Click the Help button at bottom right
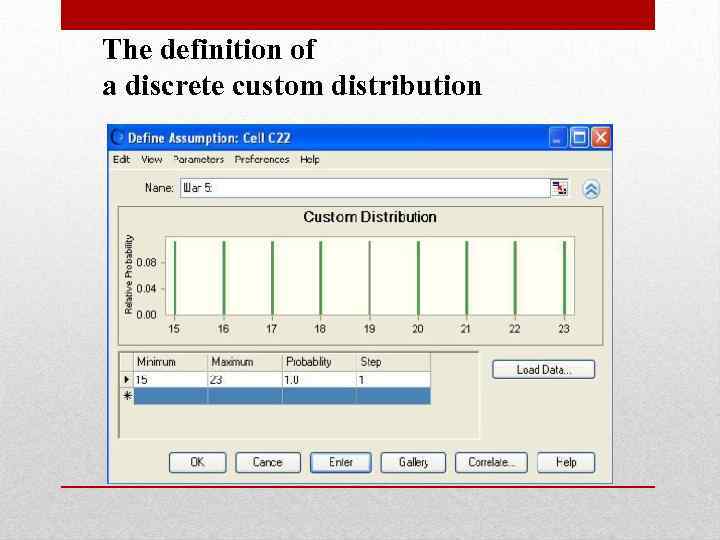 pos(566,462)
